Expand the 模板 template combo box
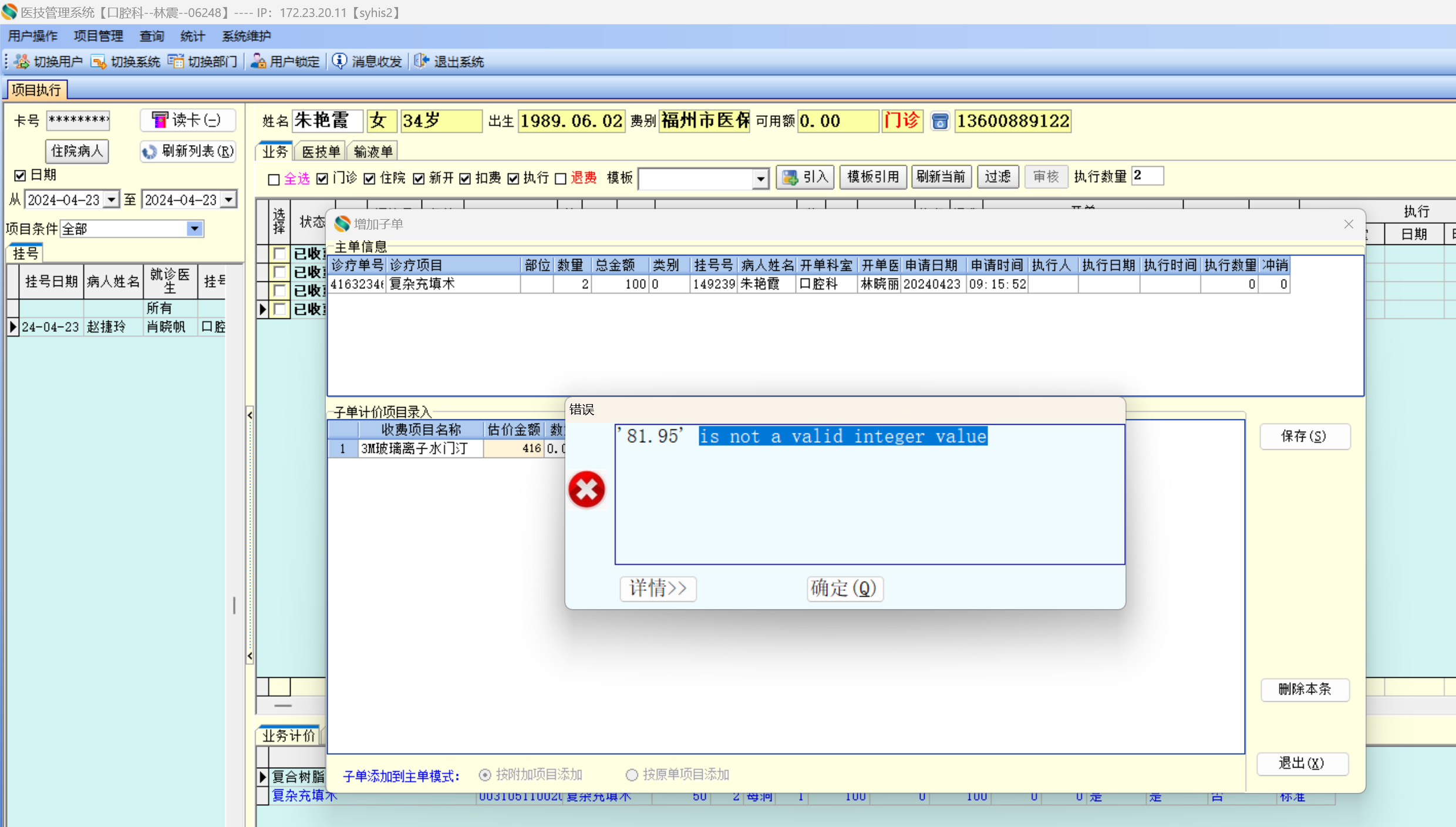This screenshot has width=1456, height=827. point(760,179)
